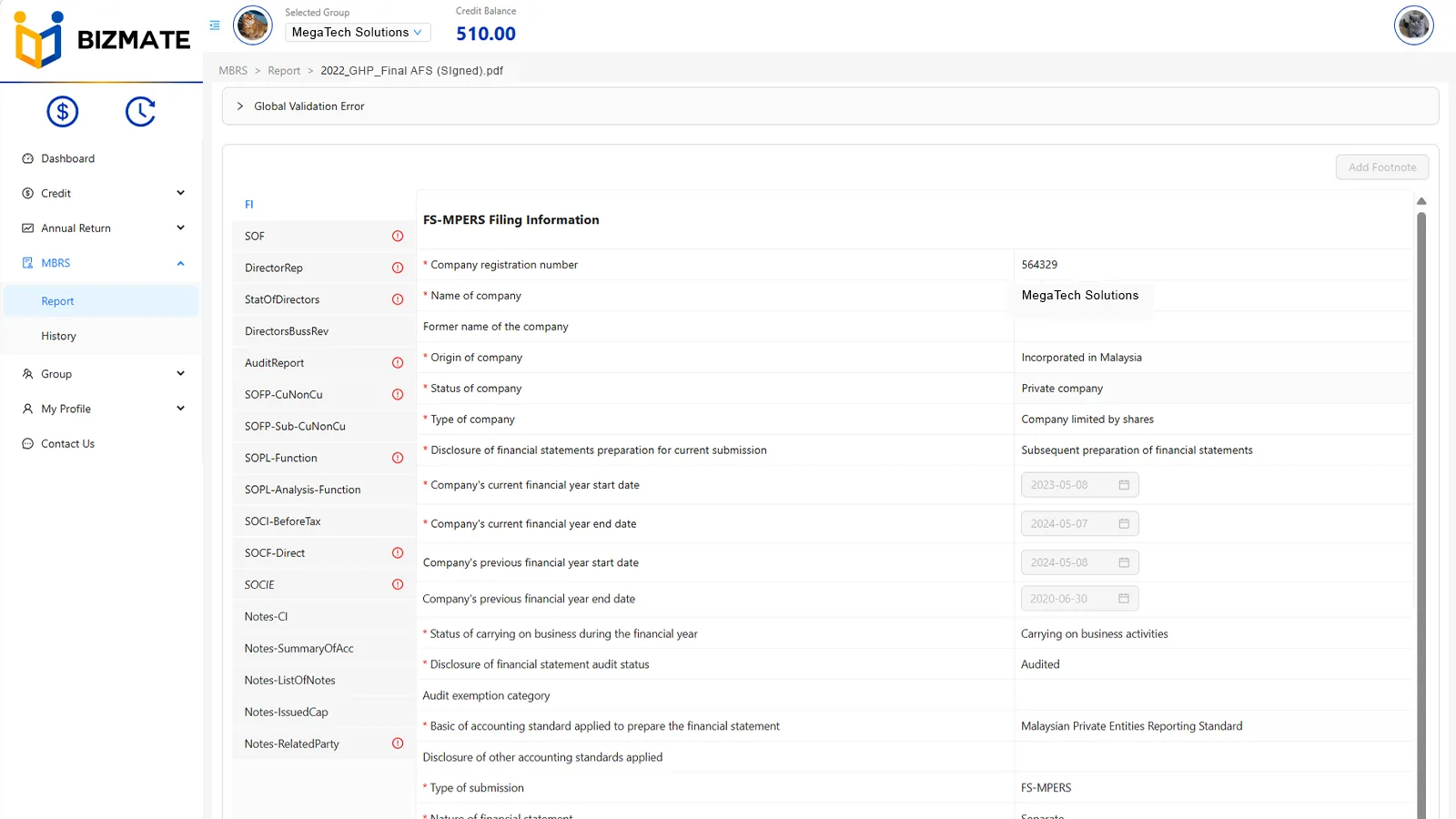
Task: Open the MegaTech Solutions group dropdown
Action: point(358,33)
